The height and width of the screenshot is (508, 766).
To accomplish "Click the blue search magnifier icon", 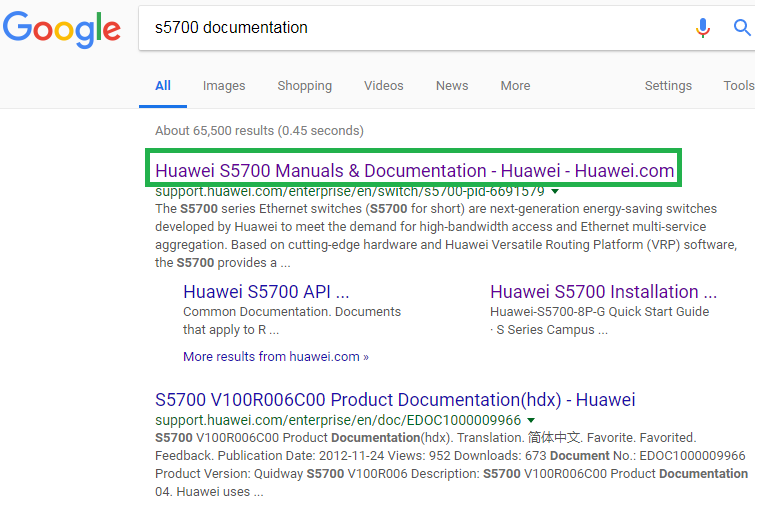I will 742,27.
